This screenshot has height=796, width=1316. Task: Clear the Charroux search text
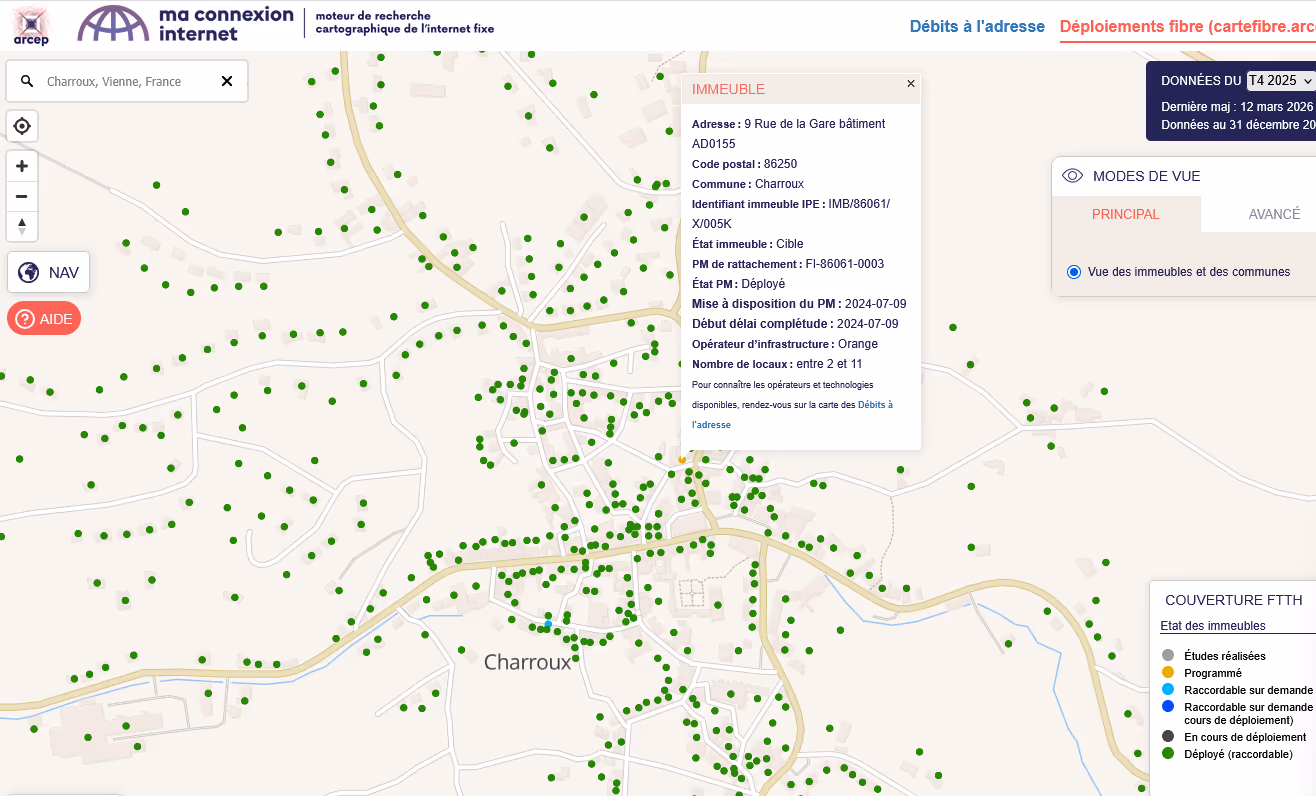pyautogui.click(x=227, y=82)
